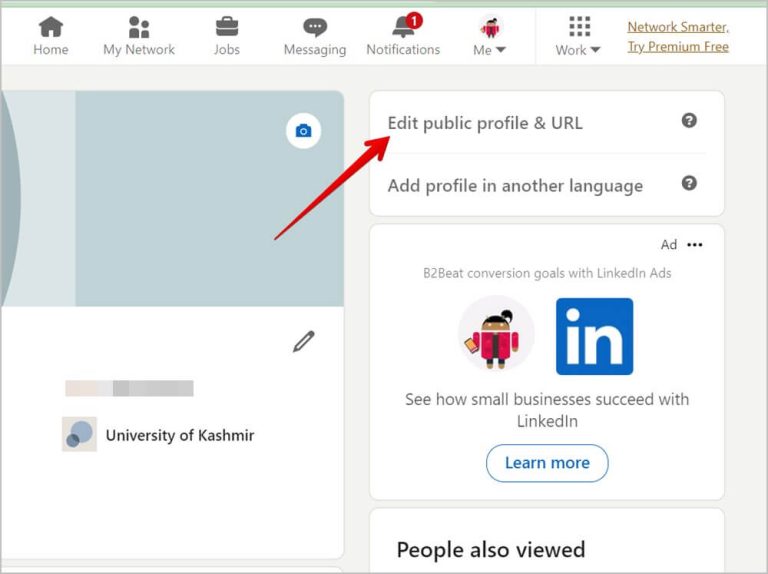Viewport: 768px width, 574px height.
Task: Open the Messaging chat bubble icon
Action: click(315, 27)
